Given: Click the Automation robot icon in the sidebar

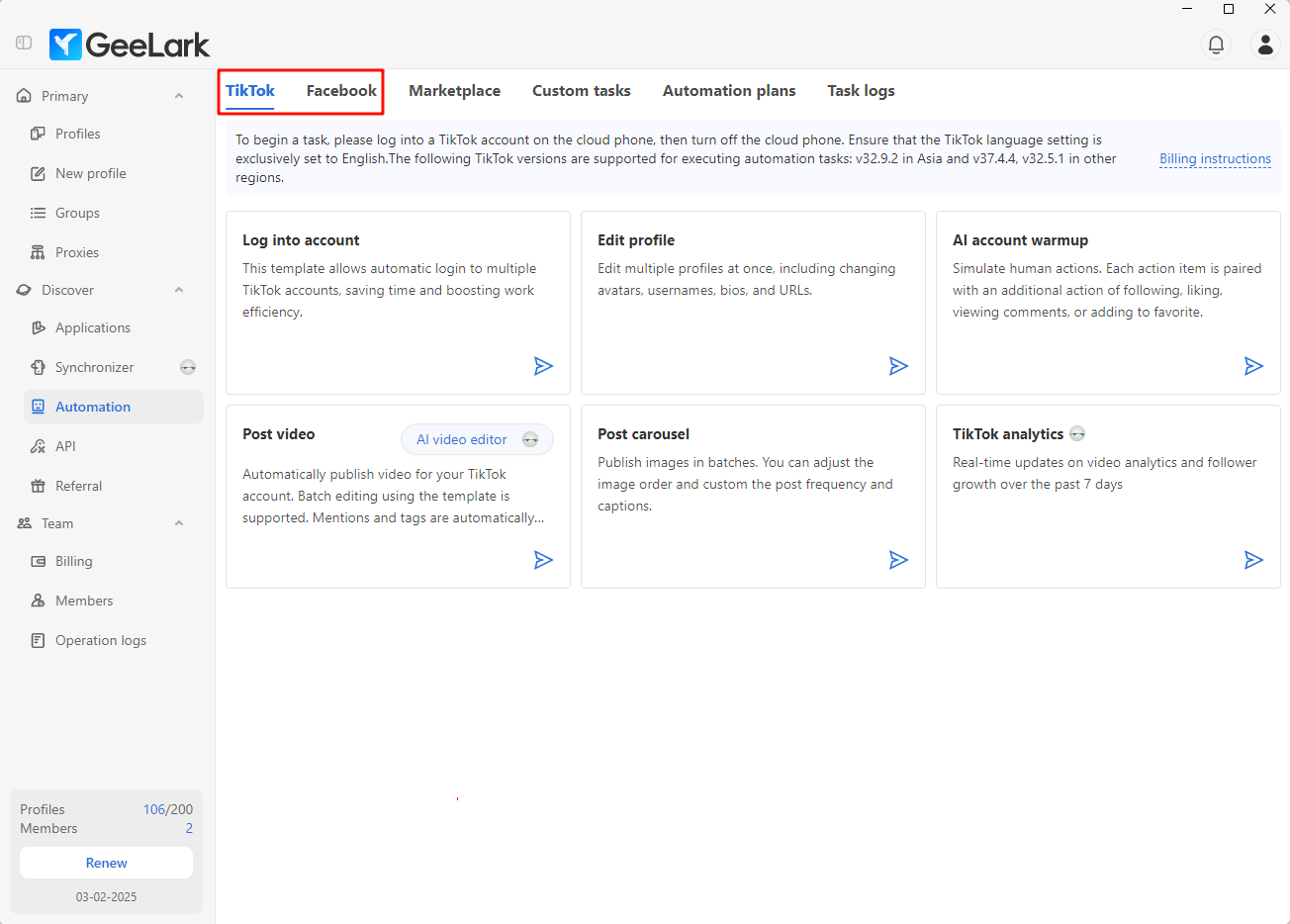Looking at the screenshot, I should [x=38, y=407].
